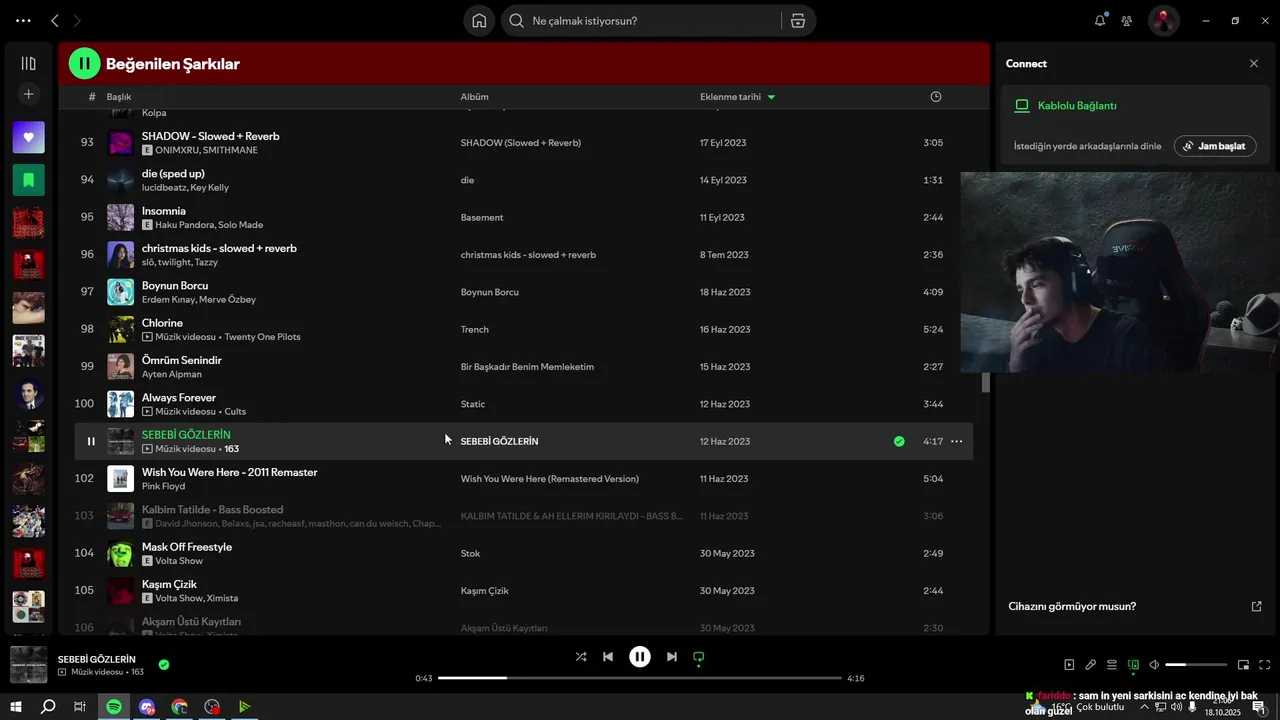Select the Insomnia song title
The image size is (1280, 720).
coord(164,211)
